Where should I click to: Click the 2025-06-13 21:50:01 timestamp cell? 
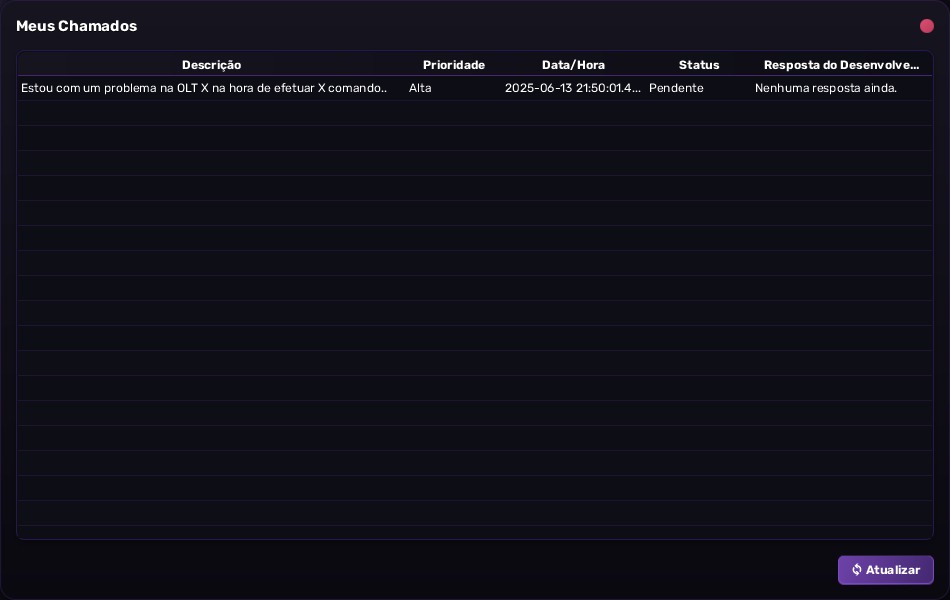coord(573,88)
